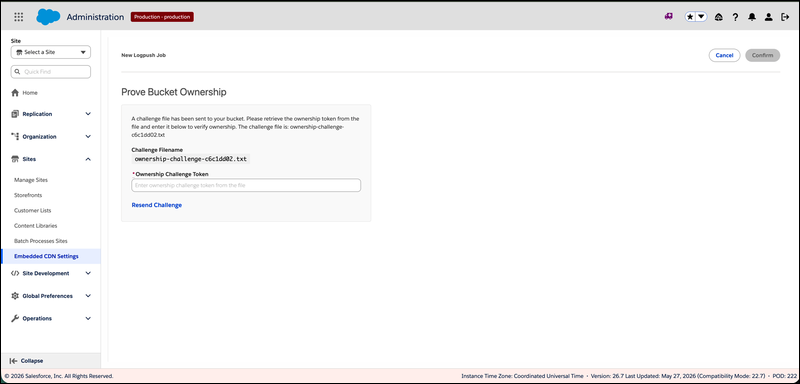Expand the Replication section chevron
The height and width of the screenshot is (384, 800).
(x=88, y=114)
